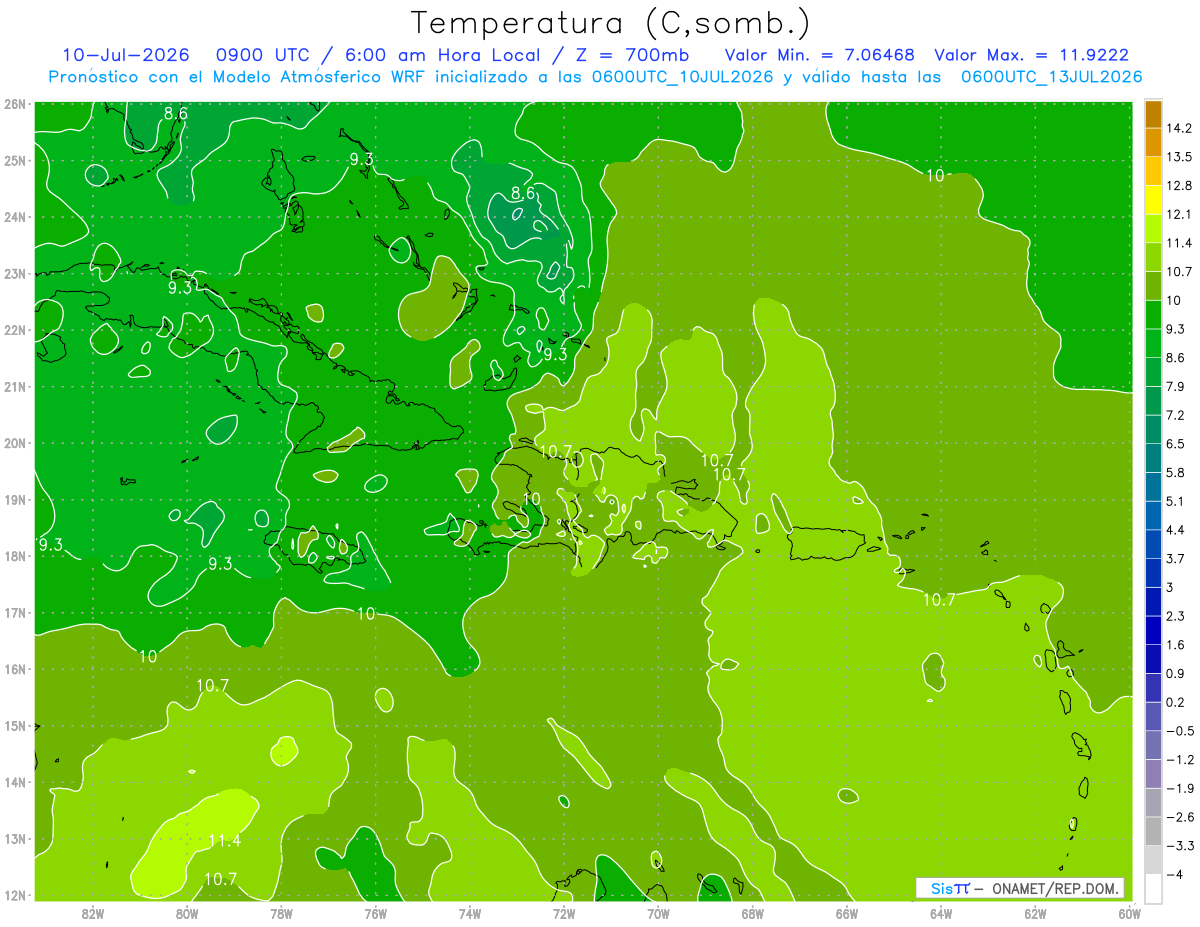Click the "66W" longitude axis label
The height and width of the screenshot is (927, 1200).
(847, 913)
